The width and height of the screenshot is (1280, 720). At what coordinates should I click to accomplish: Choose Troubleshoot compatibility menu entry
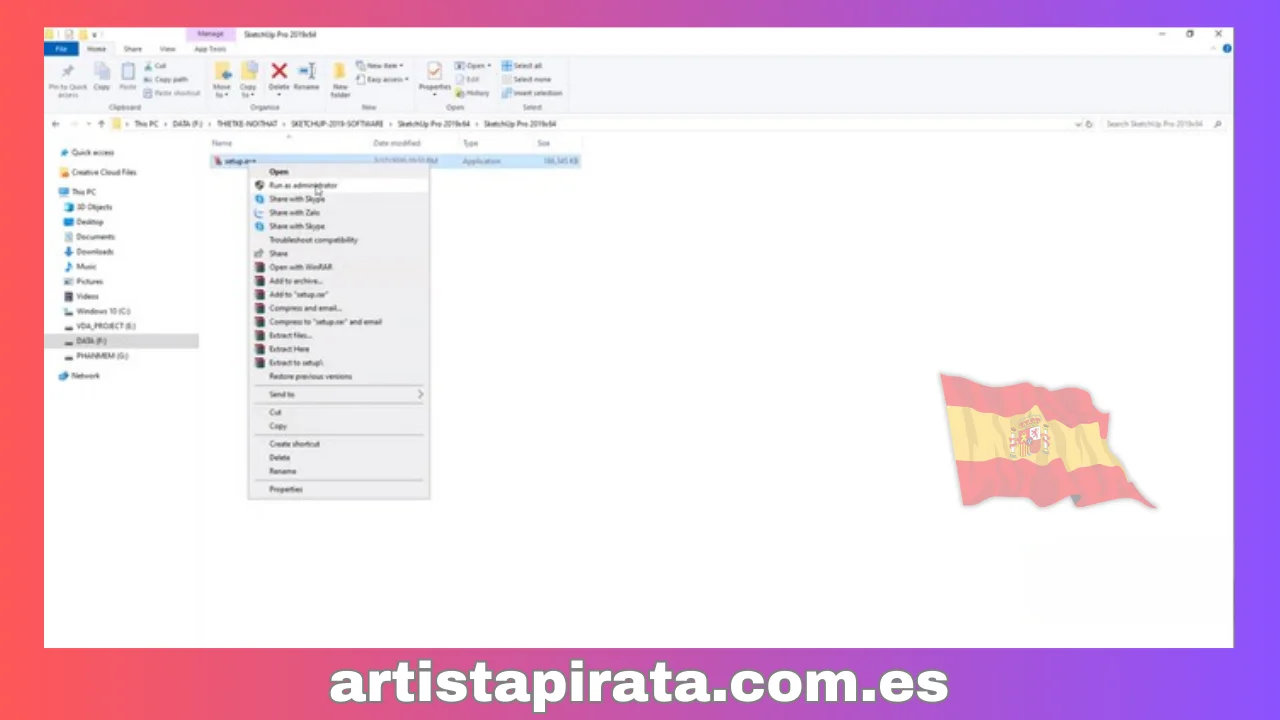[x=338, y=240]
